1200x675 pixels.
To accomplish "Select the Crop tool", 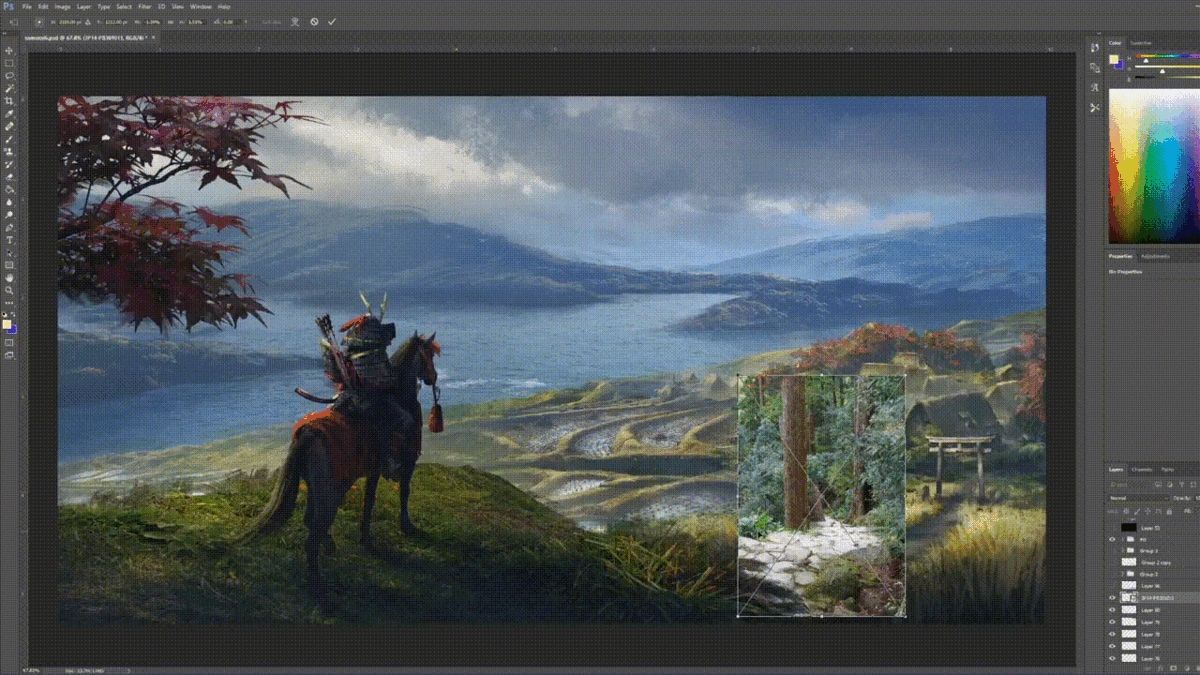I will 10,99.
